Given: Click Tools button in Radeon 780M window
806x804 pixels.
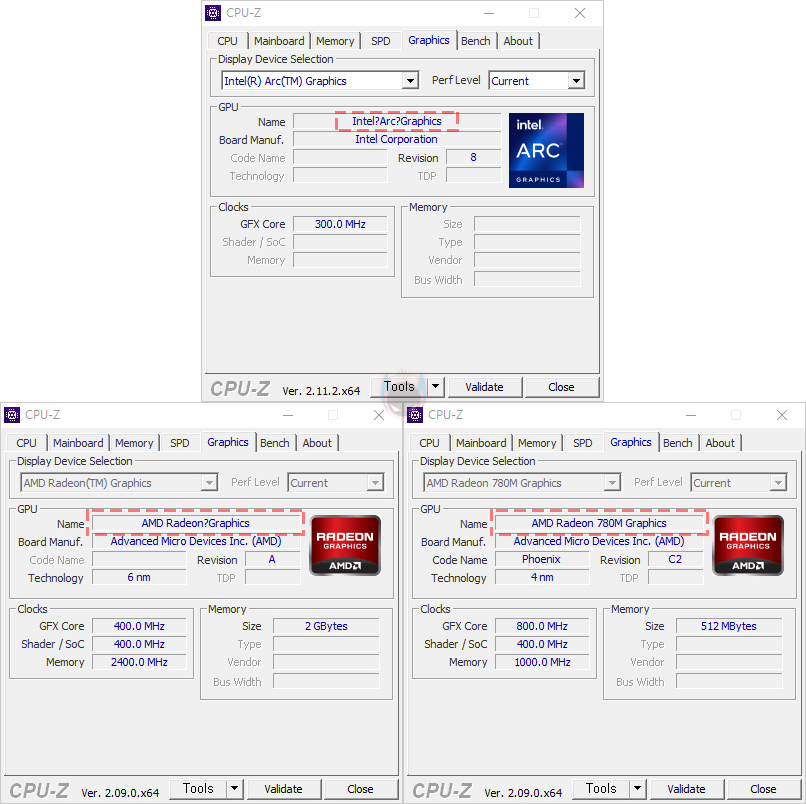Looking at the screenshot, I should (601, 789).
